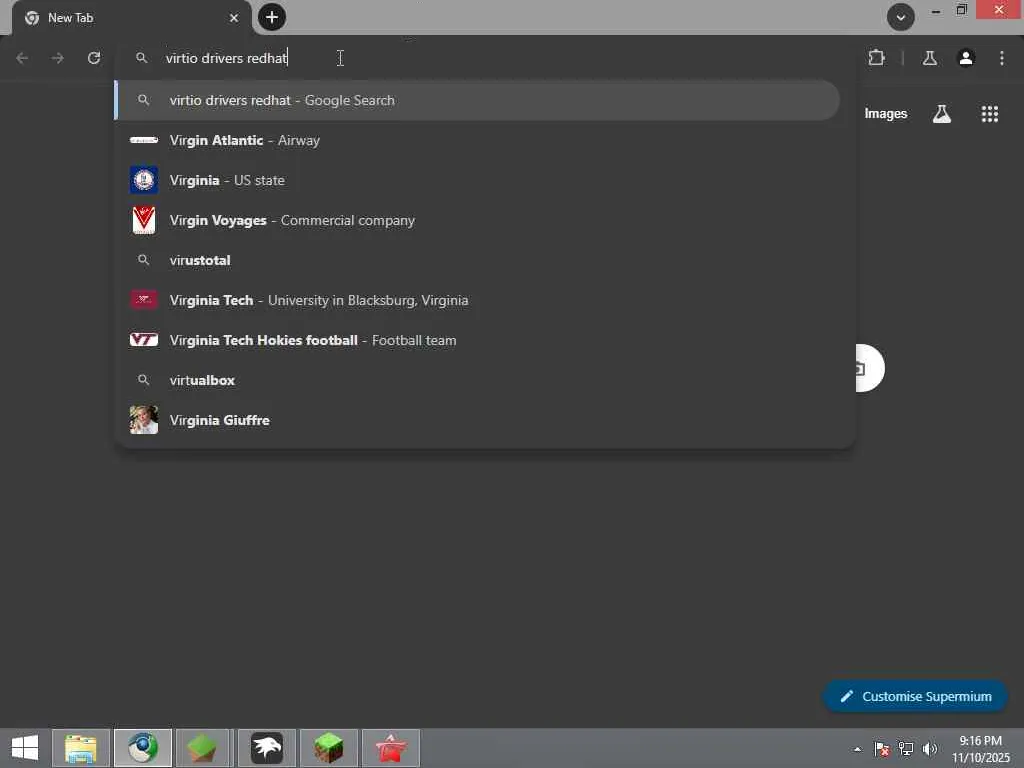Click the Virginia Giuffre photo thumbnail
The width and height of the screenshot is (1024, 768).
(144, 420)
